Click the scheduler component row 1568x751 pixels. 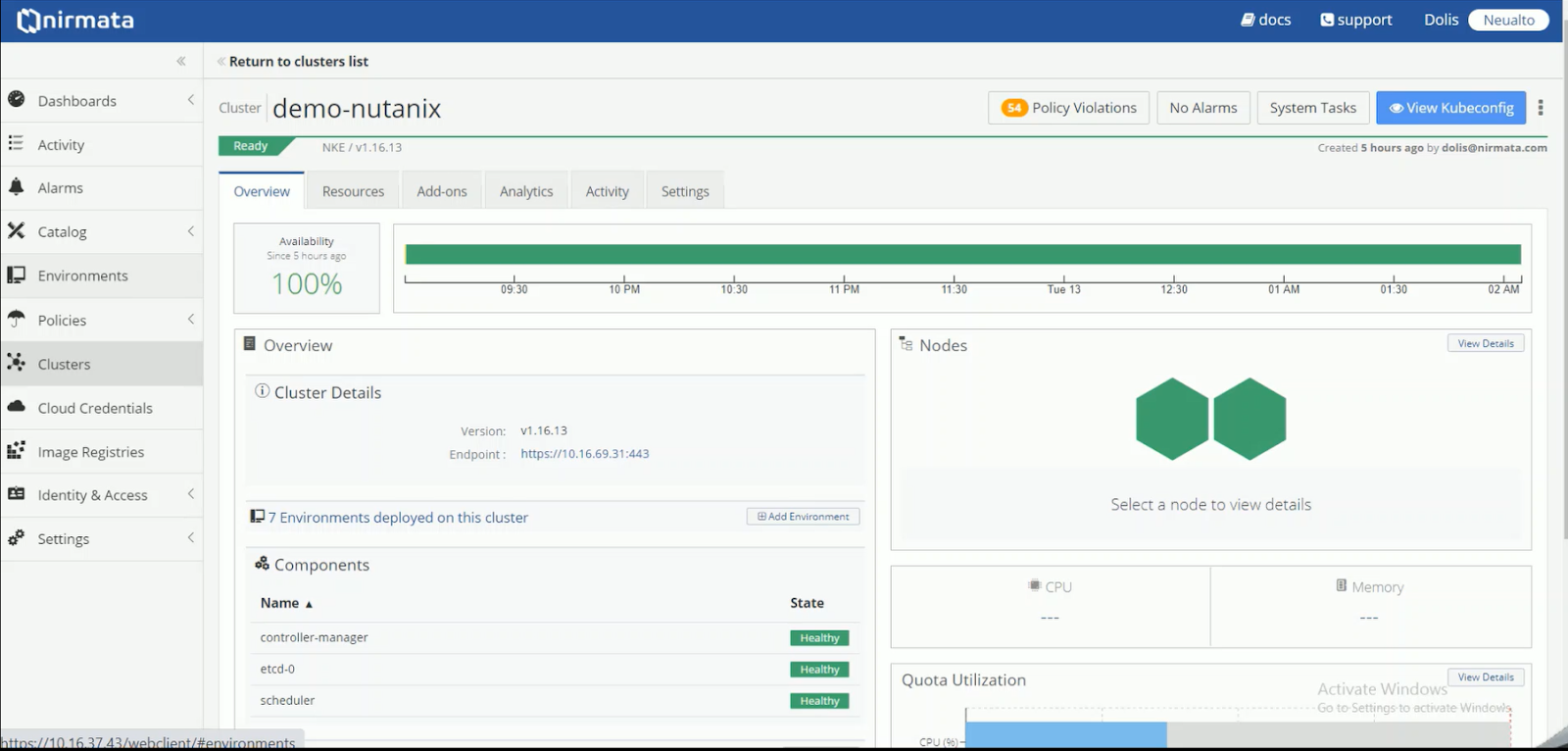(x=555, y=701)
